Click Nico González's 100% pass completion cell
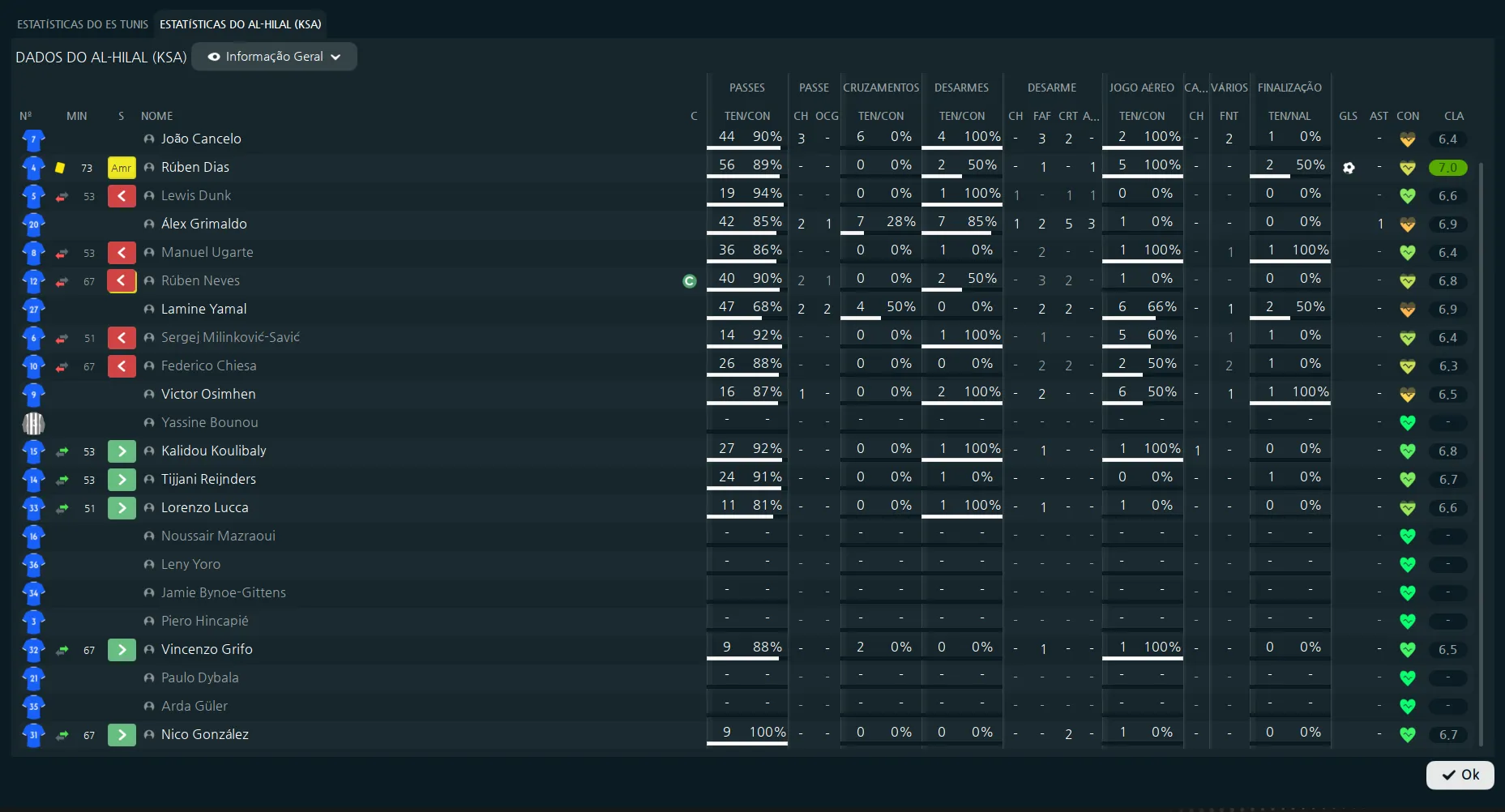 point(767,732)
